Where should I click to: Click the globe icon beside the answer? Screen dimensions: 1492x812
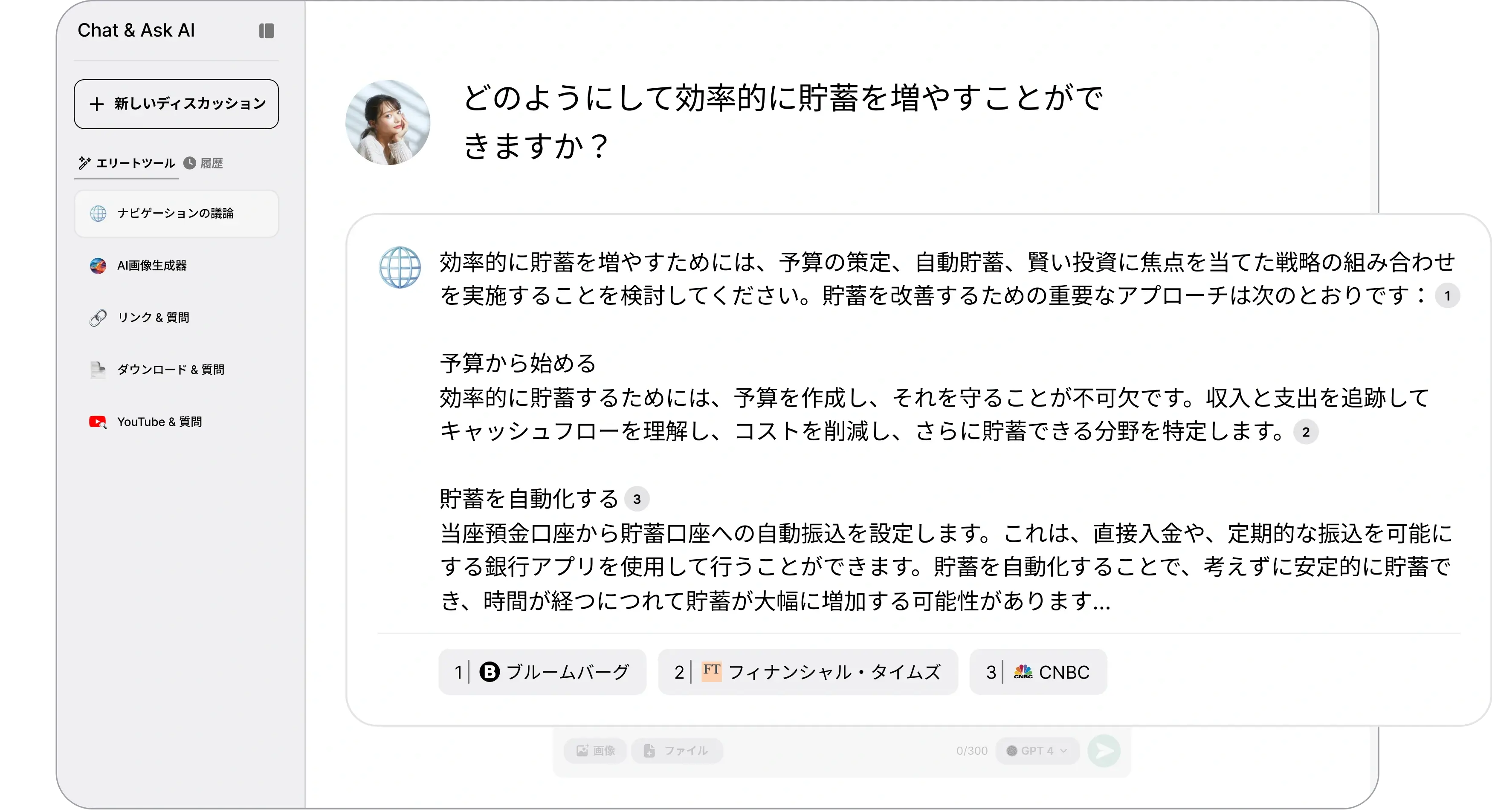[x=400, y=268]
